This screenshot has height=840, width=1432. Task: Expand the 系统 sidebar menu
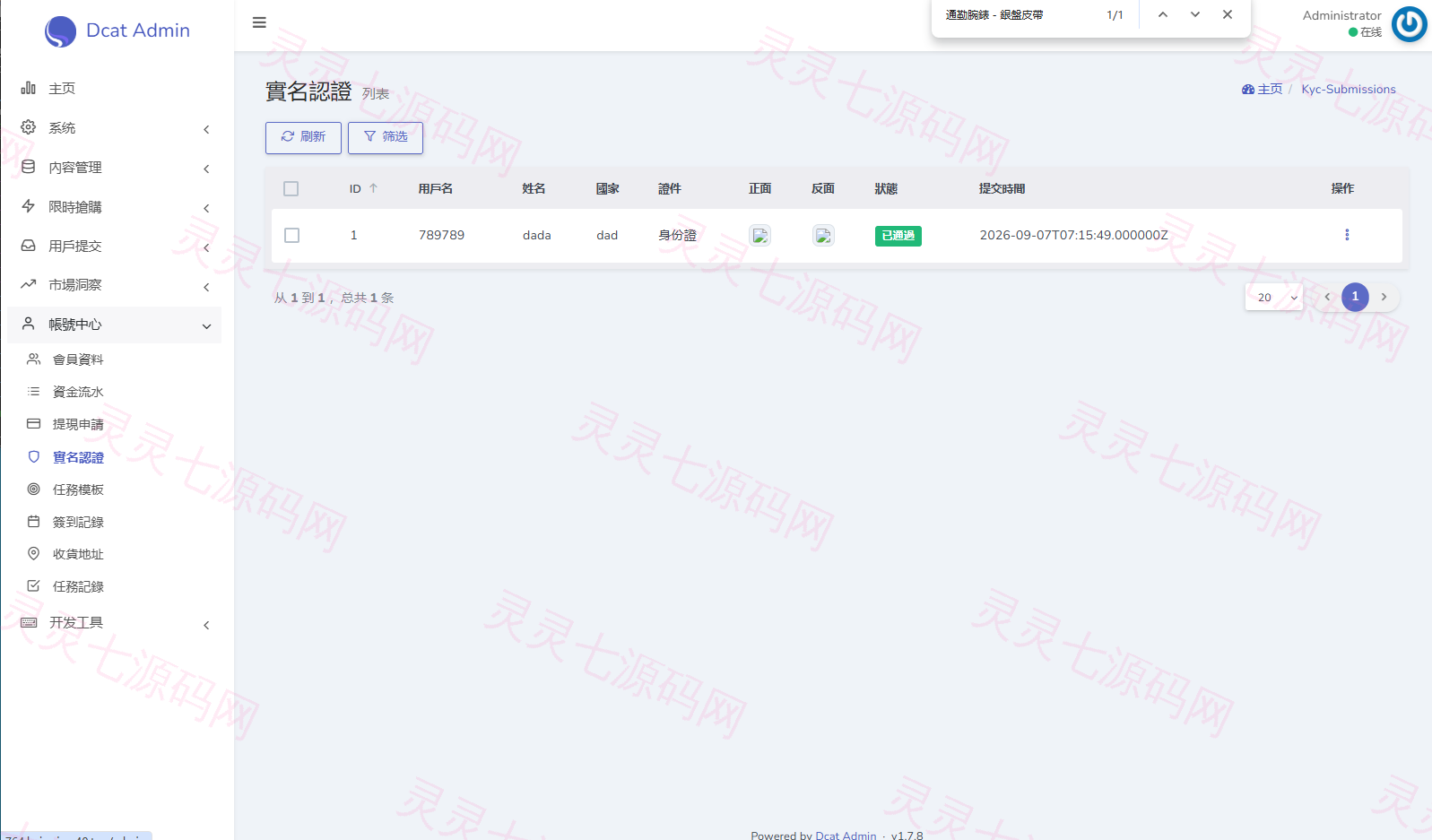pos(114,128)
